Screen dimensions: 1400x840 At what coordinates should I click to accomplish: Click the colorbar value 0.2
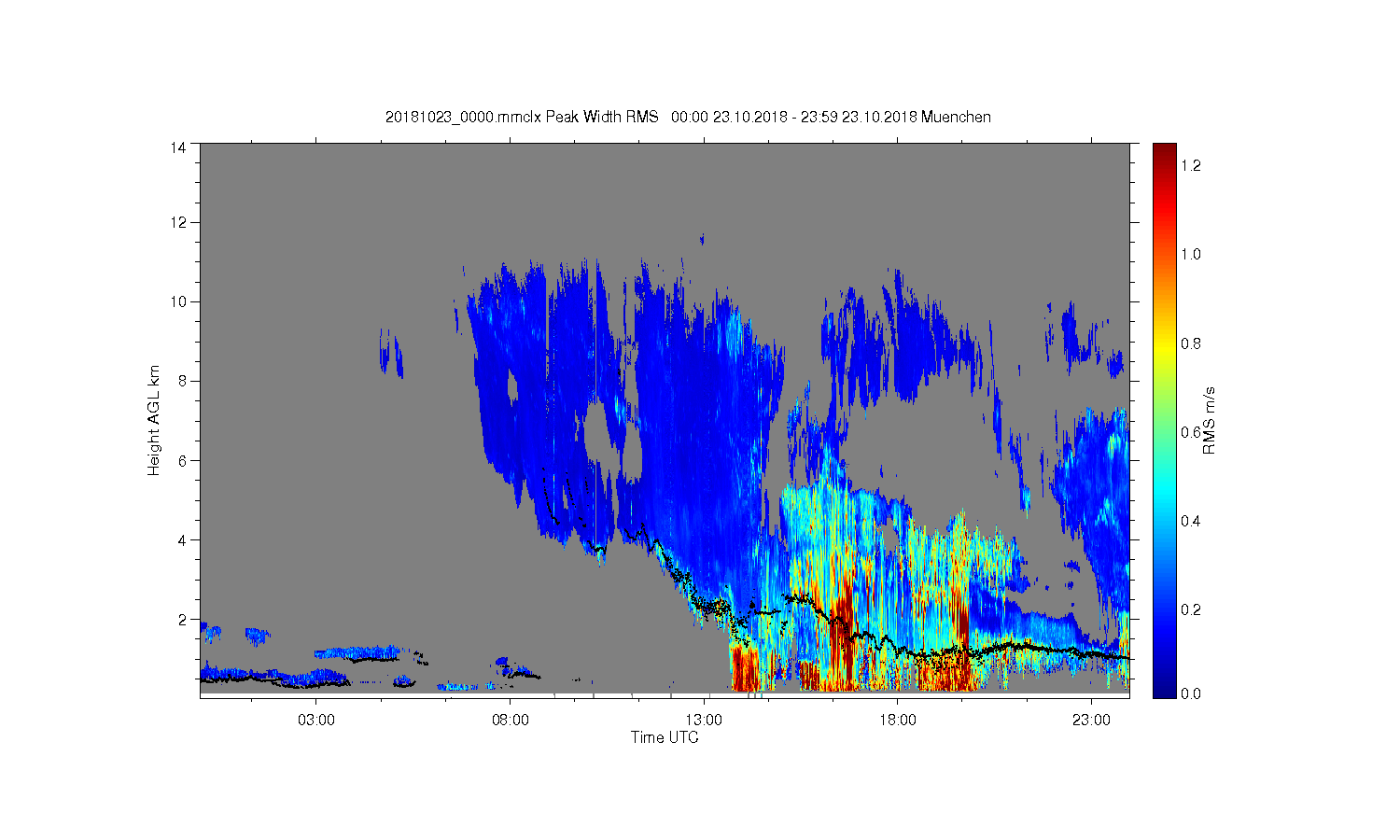point(1191,609)
